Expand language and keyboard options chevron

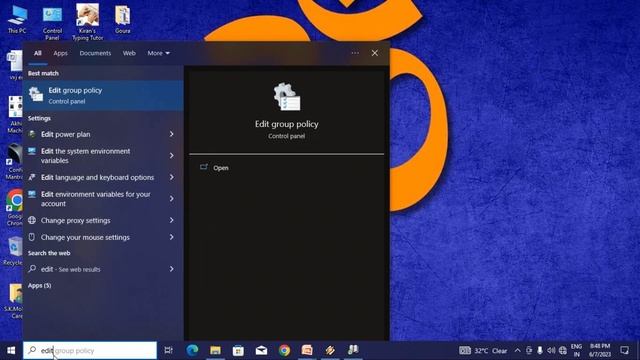tap(172, 177)
